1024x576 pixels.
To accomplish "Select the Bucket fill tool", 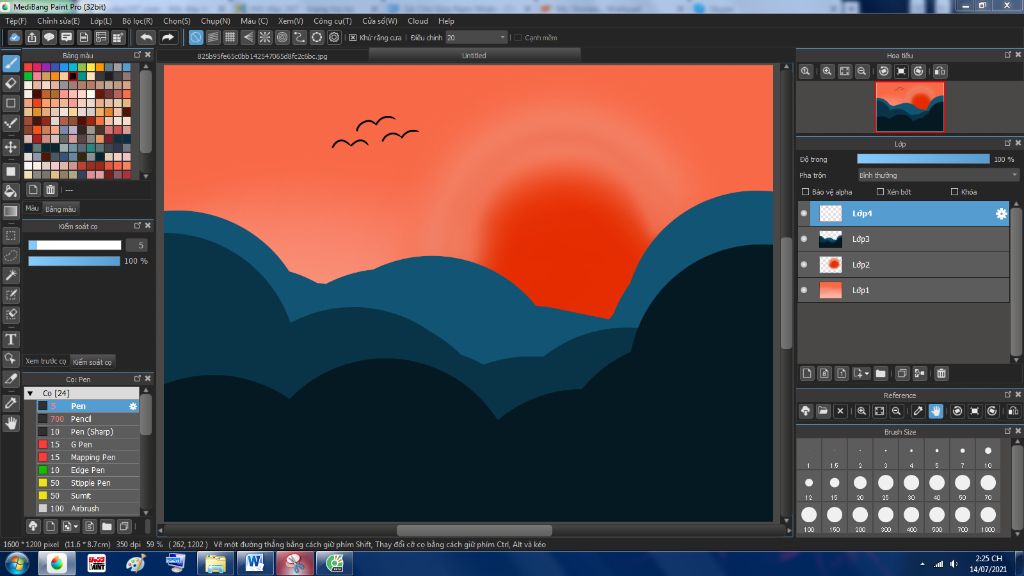I will pyautogui.click(x=11, y=191).
